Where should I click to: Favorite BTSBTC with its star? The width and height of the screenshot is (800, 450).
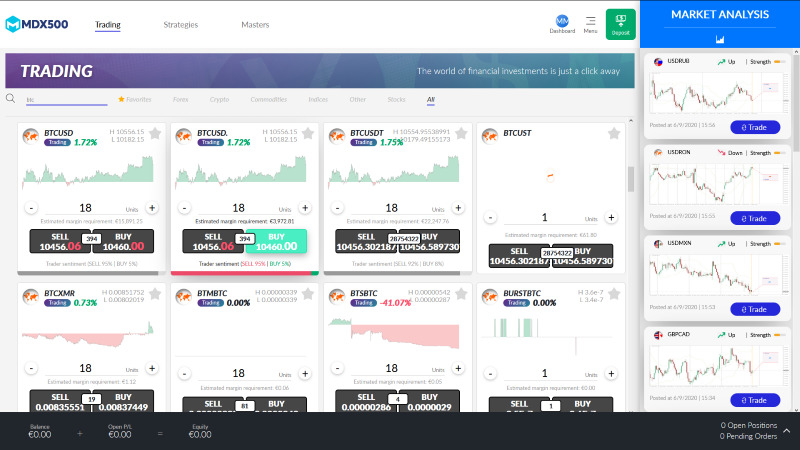click(461, 294)
